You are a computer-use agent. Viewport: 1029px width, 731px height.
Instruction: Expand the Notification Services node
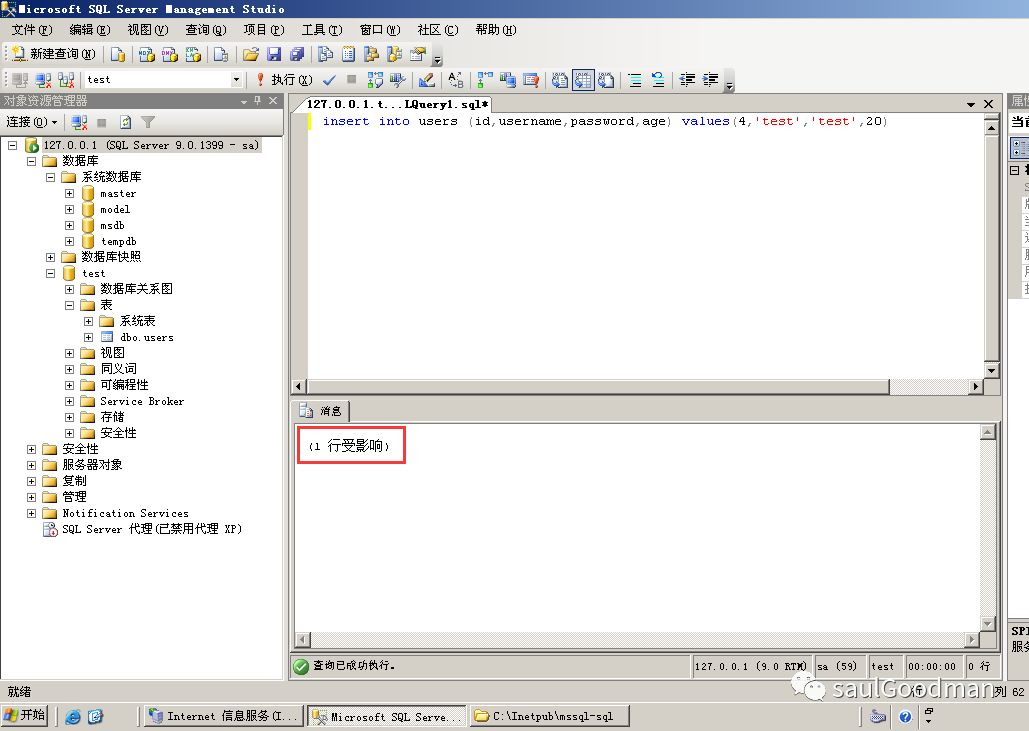[x=32, y=513]
